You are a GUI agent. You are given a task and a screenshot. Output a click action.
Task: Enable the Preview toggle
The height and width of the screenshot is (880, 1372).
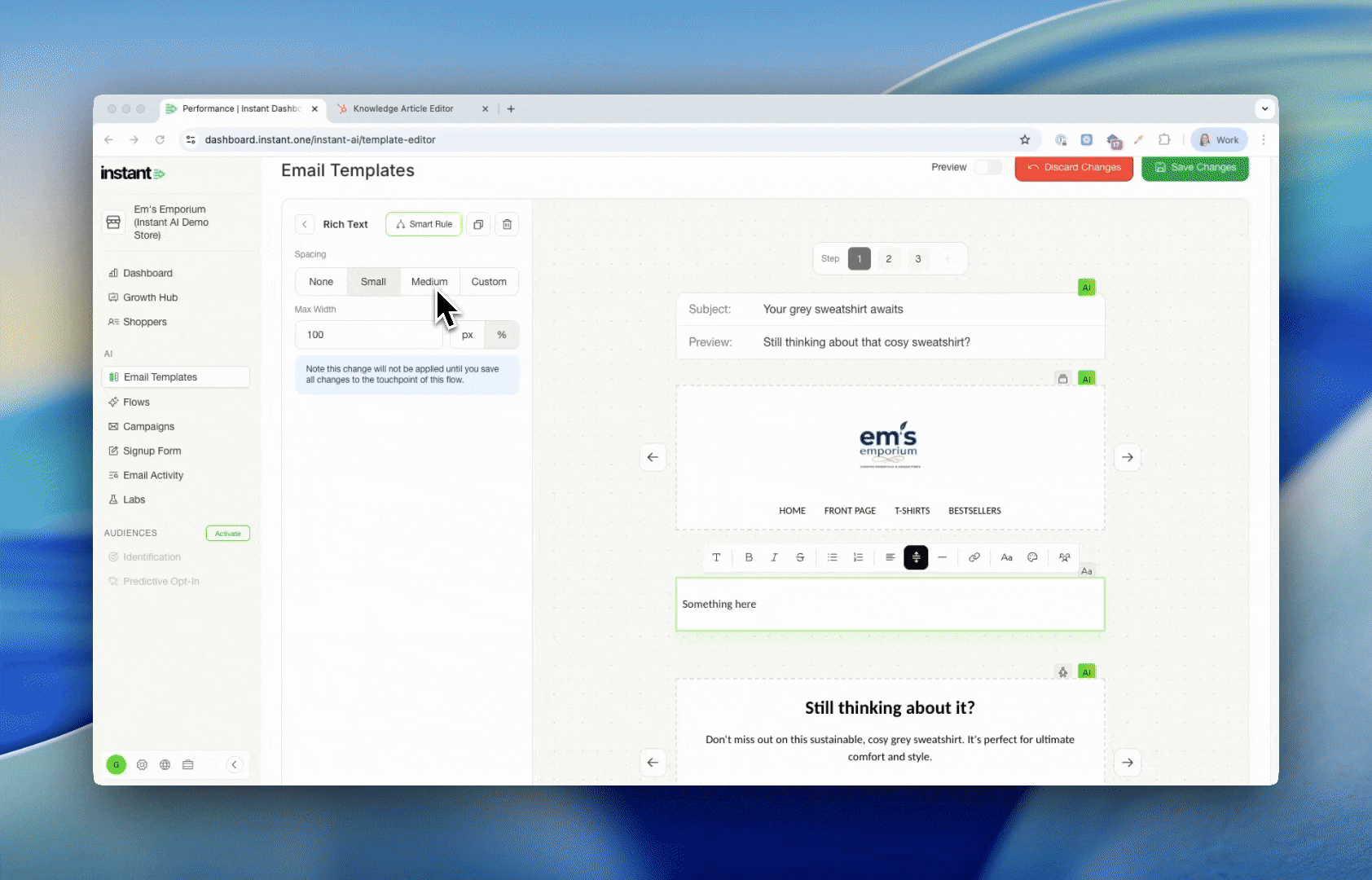(987, 167)
